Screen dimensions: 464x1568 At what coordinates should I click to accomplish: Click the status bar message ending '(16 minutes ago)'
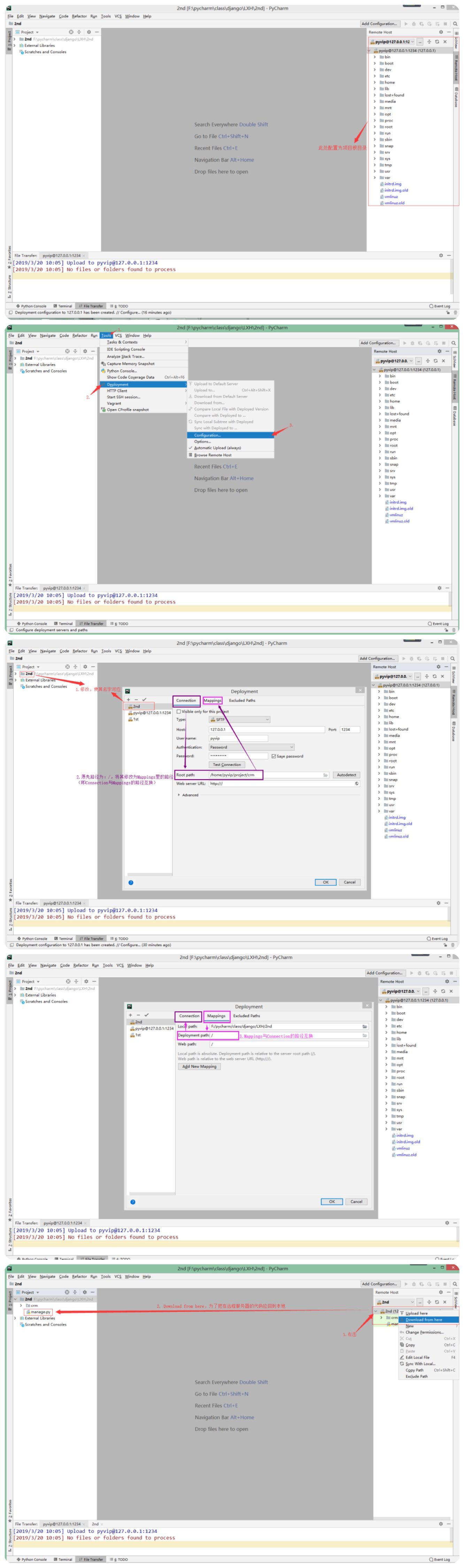click(x=93, y=312)
